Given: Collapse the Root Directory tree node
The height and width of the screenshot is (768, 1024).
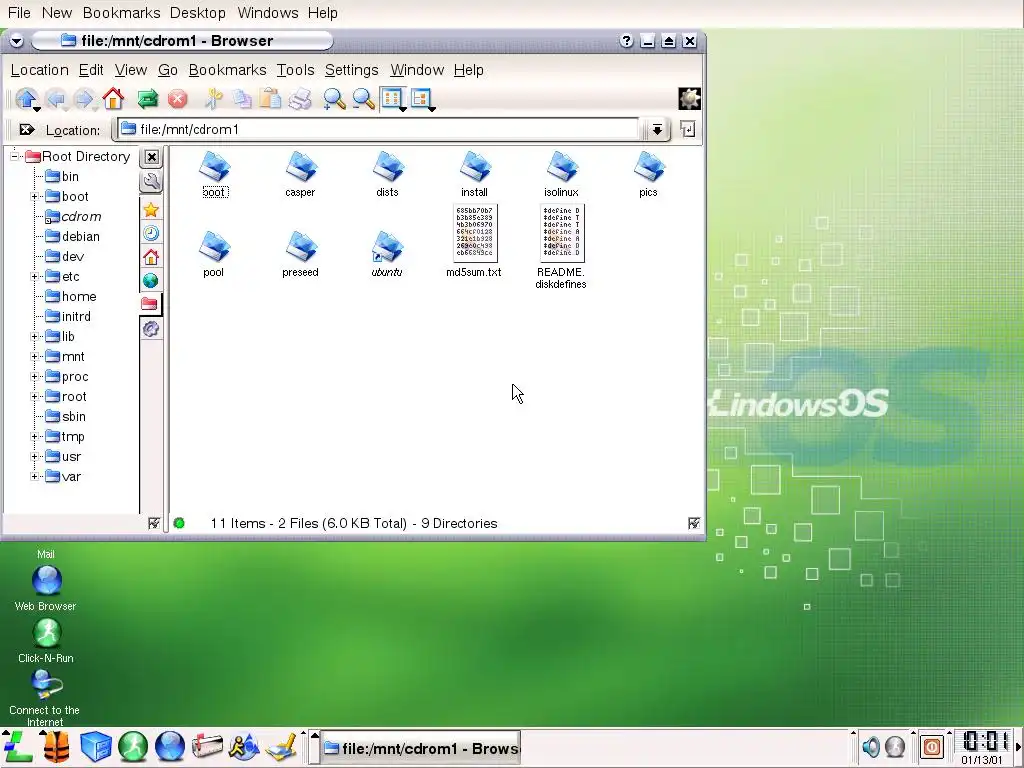Looking at the screenshot, I should pyautogui.click(x=14, y=156).
